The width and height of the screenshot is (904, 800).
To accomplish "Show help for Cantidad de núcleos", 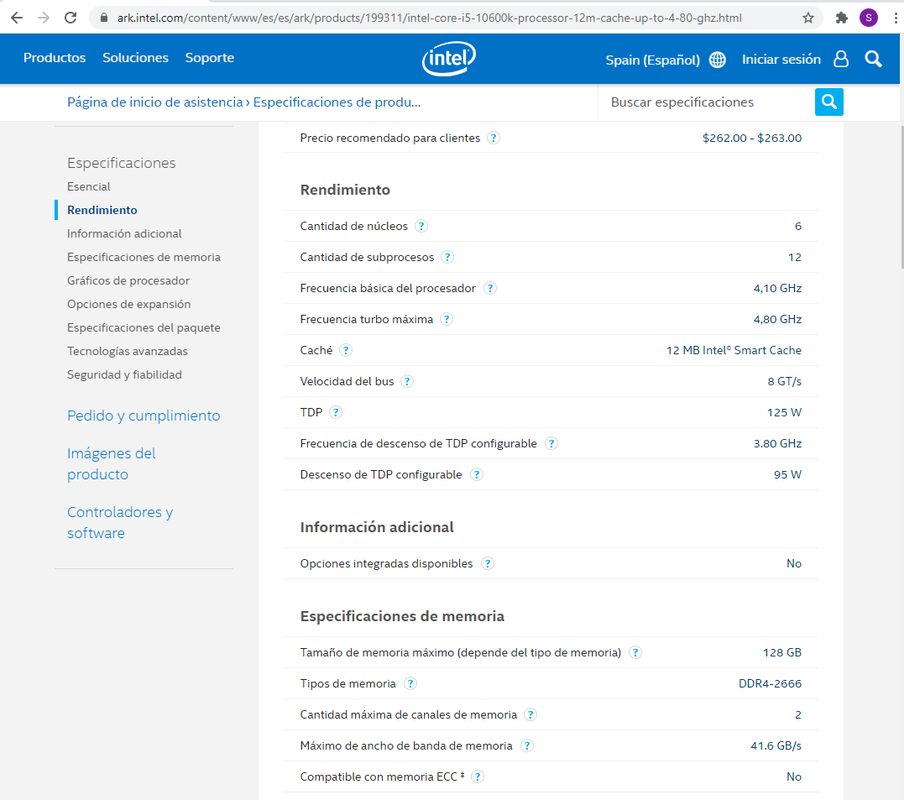I will click(x=421, y=226).
